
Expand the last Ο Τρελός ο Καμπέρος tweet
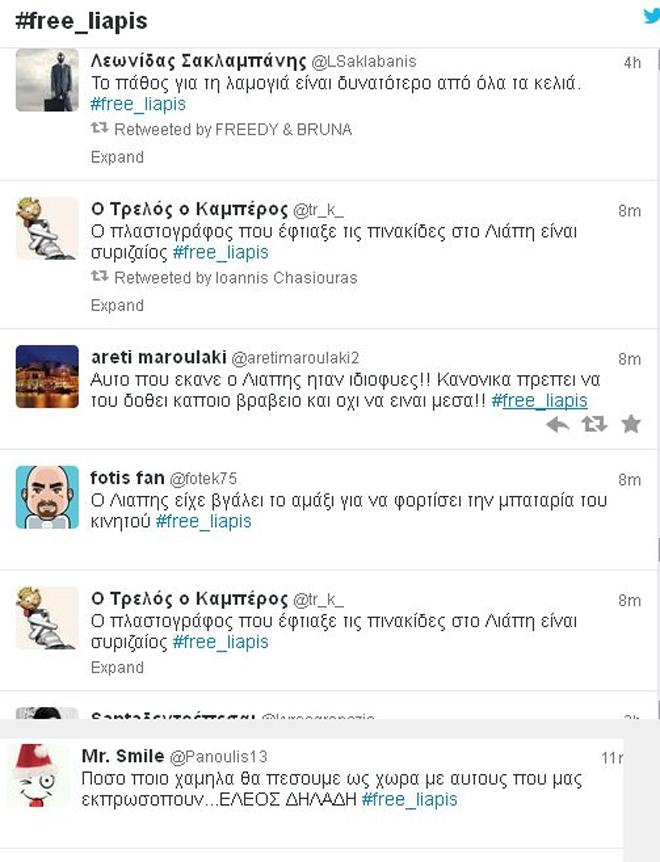click(x=117, y=667)
